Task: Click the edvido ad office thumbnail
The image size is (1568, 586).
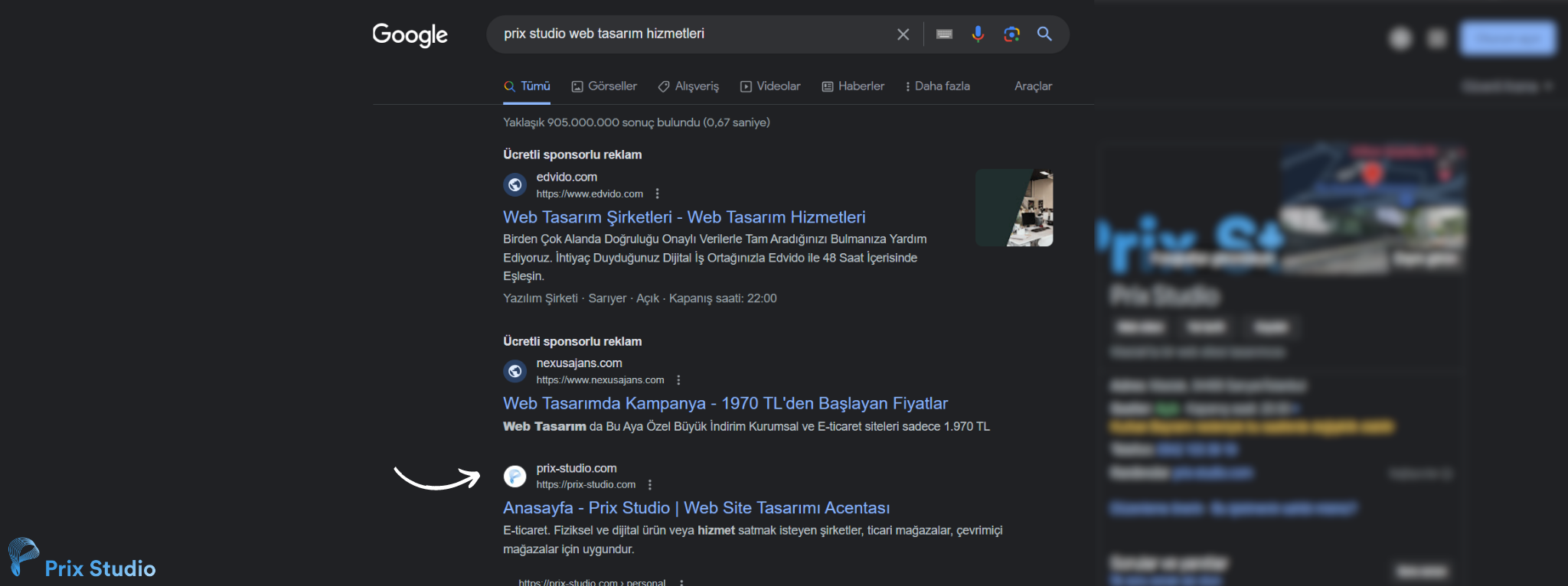Action: point(1014,208)
